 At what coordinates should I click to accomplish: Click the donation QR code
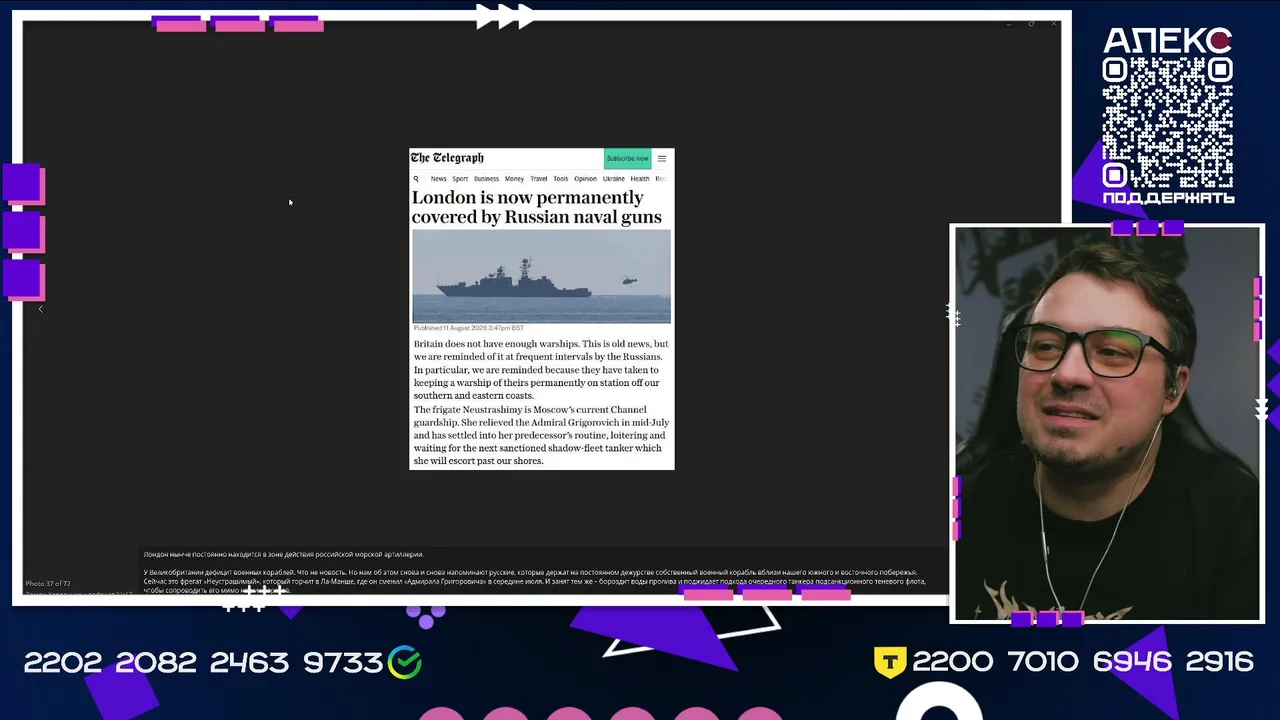pos(1167,122)
